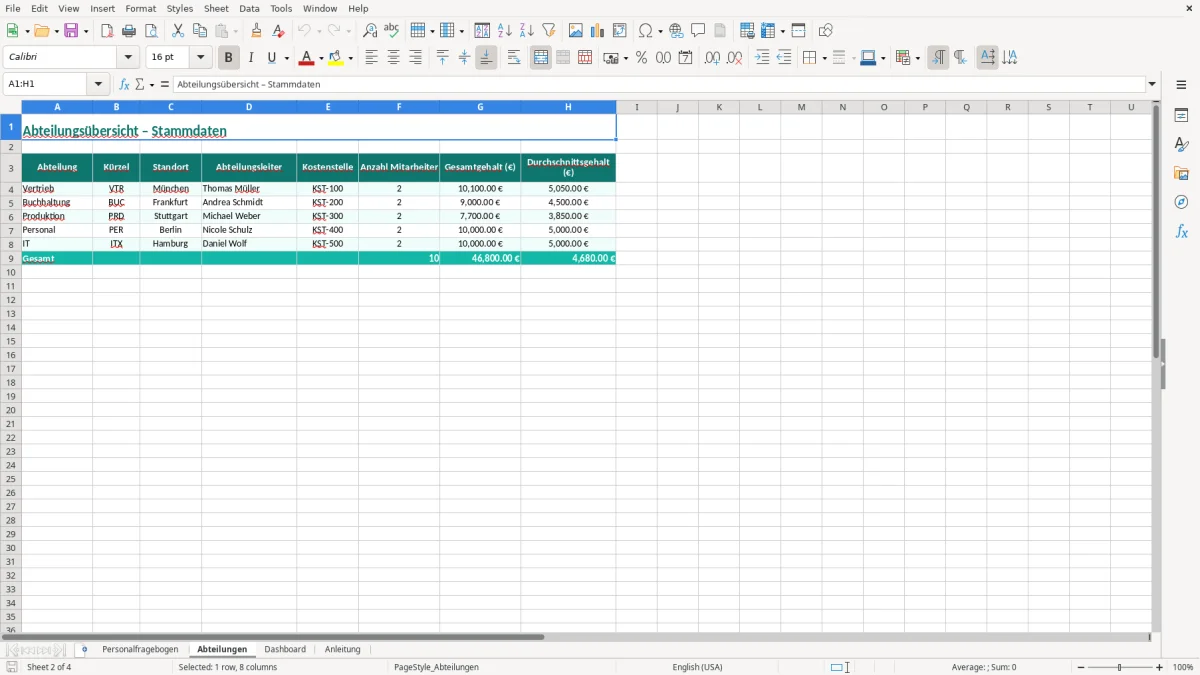Click the Copy icon
The width and height of the screenshot is (1200, 675).
[200, 31]
